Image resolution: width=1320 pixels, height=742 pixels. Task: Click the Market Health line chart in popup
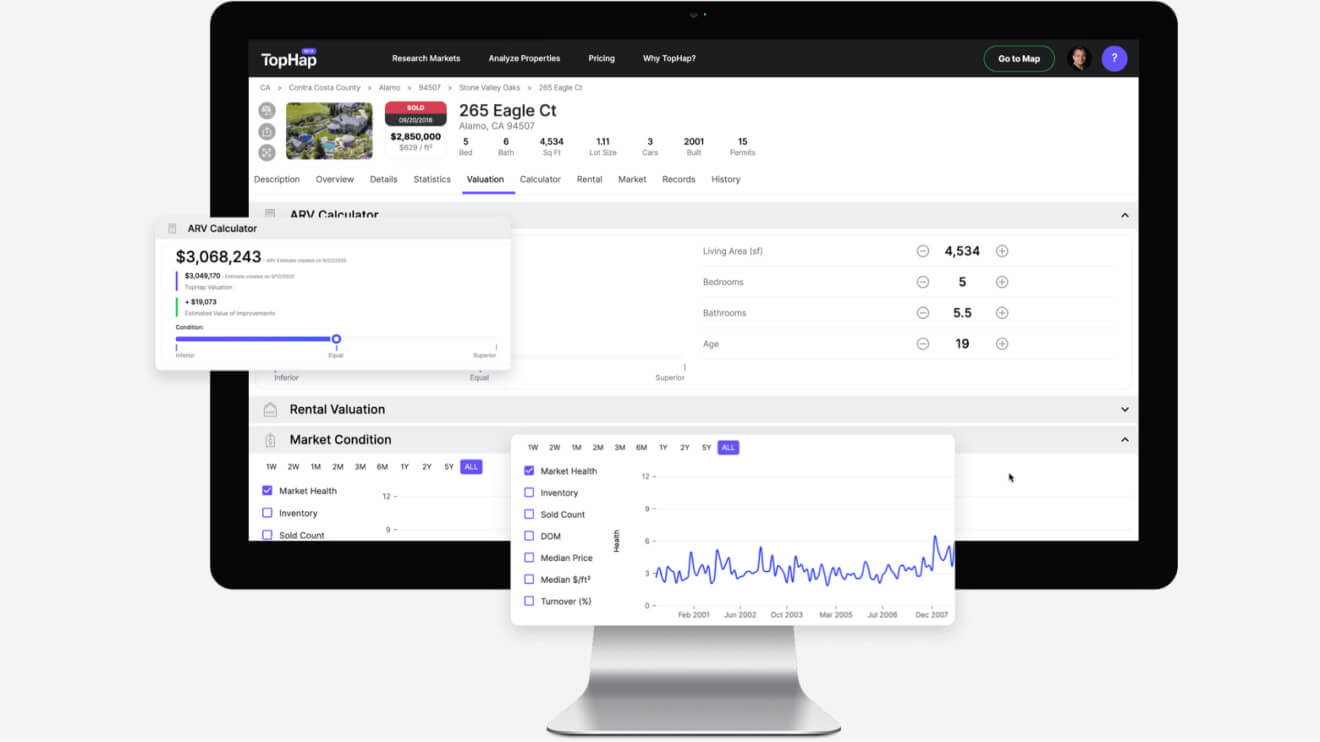(x=803, y=563)
